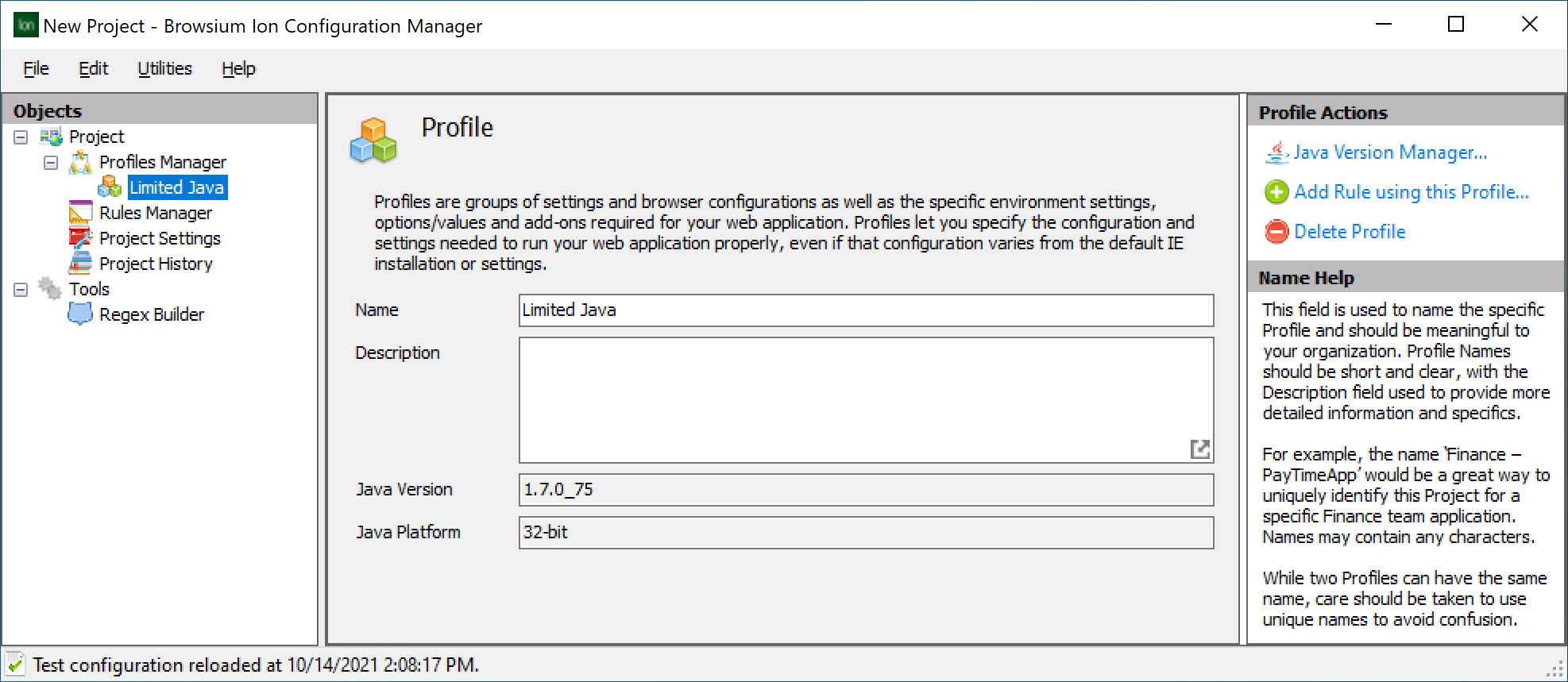Click the Profiles Manager icon
The image size is (1568, 682).
pyautogui.click(x=80, y=162)
